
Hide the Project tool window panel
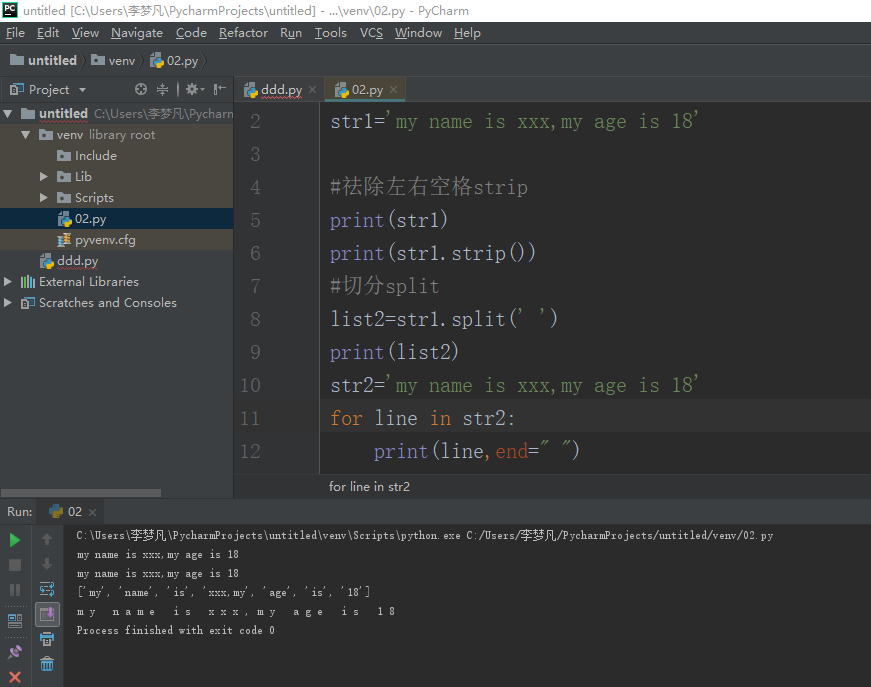tap(220, 89)
